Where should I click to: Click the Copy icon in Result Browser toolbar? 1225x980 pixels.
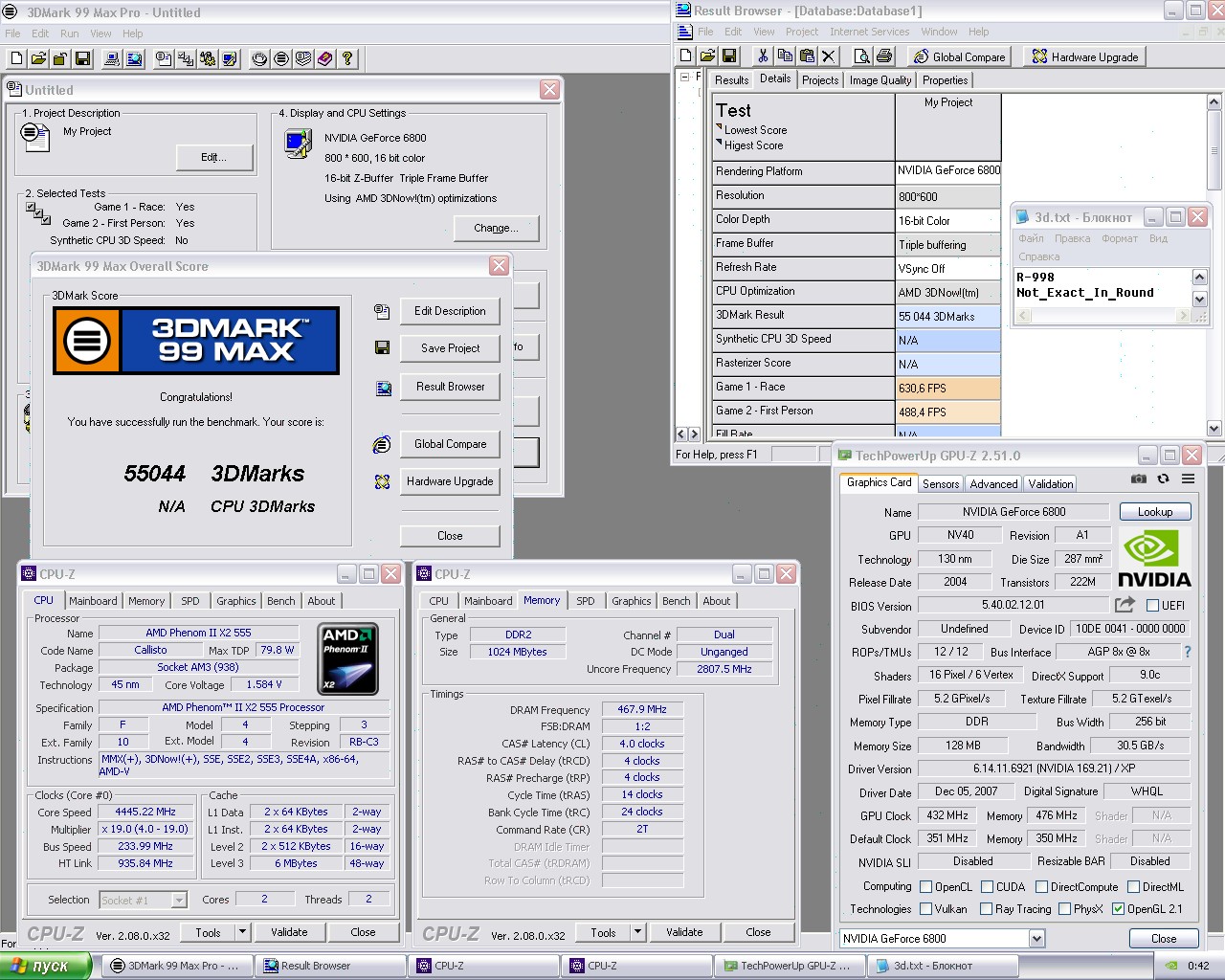(x=785, y=56)
